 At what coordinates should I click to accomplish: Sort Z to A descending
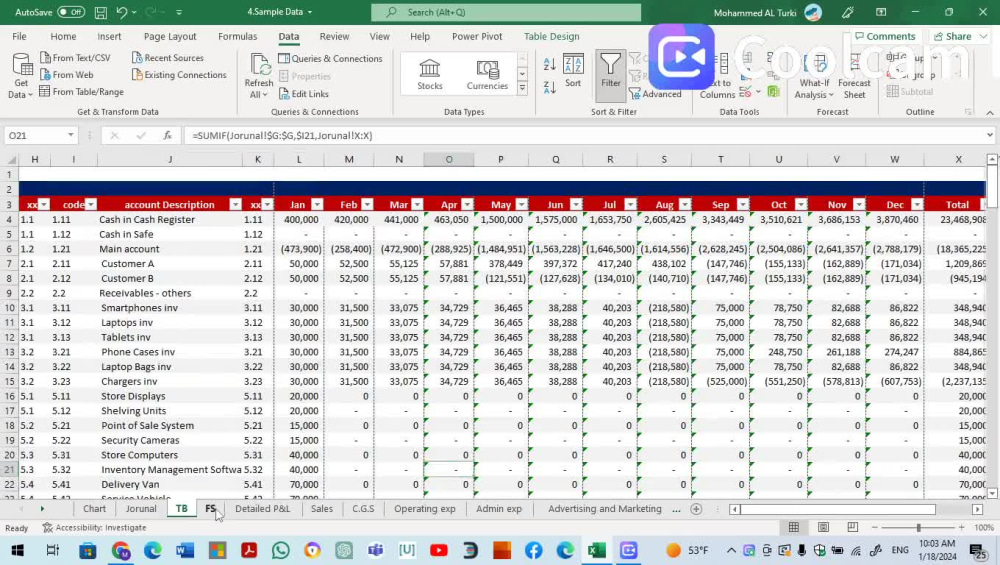550,87
